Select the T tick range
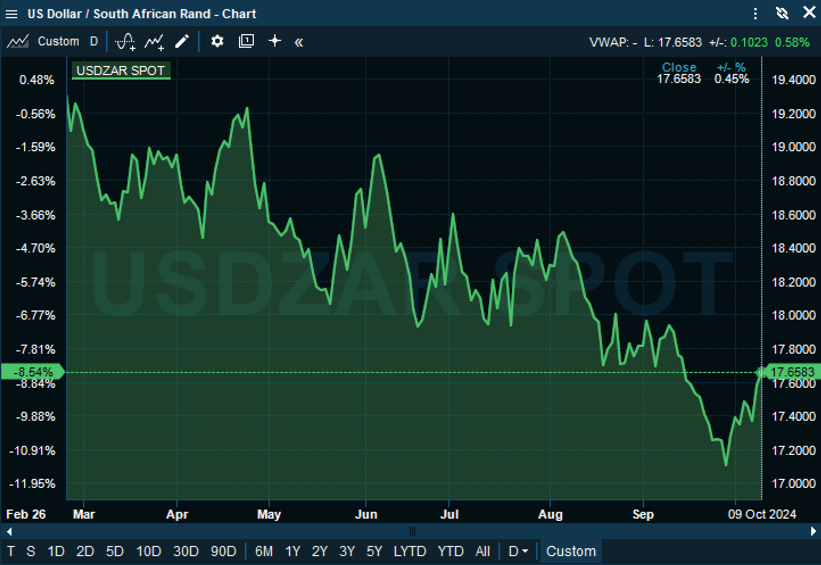821x565 pixels. [x=11, y=551]
